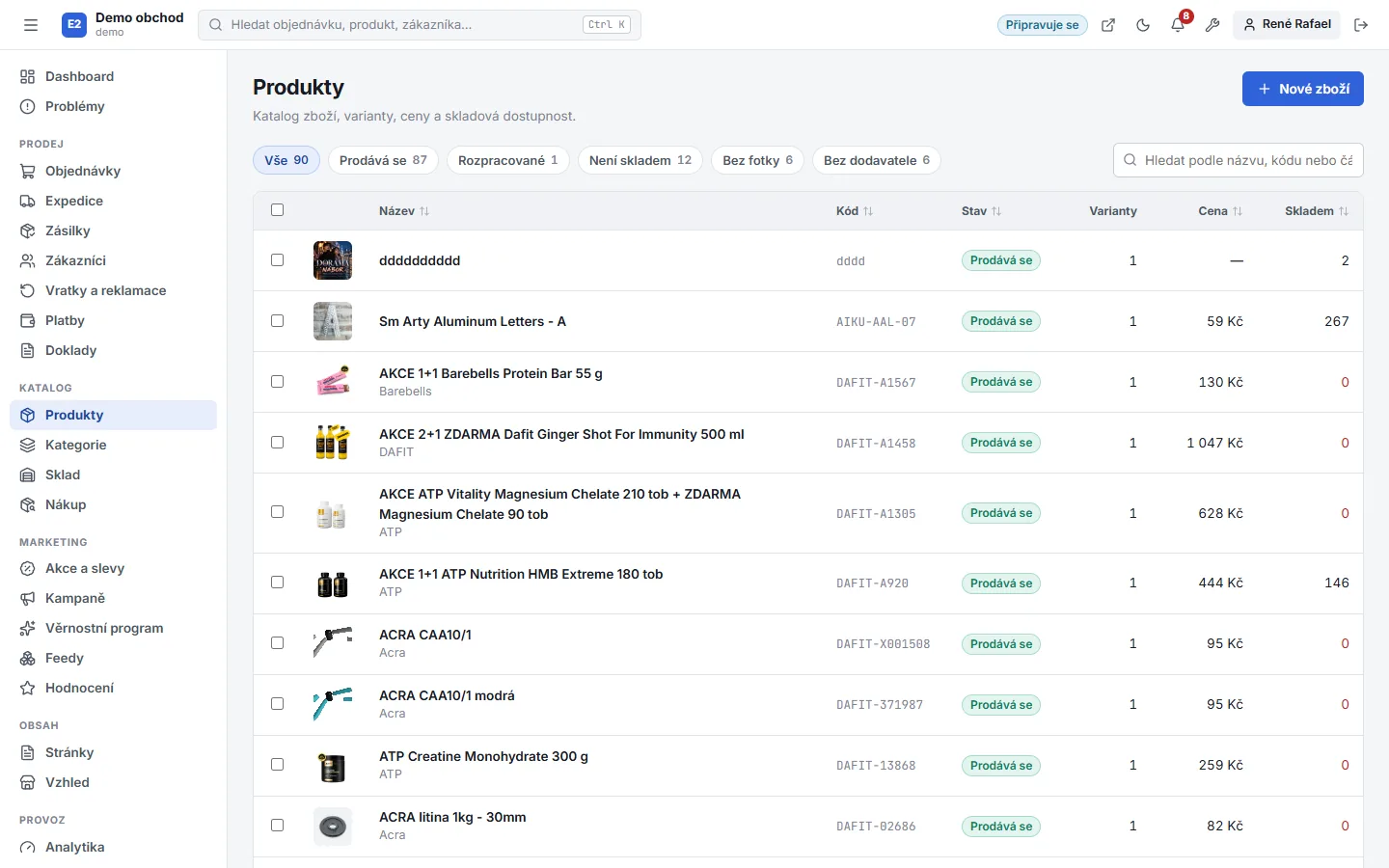
Task: Toggle dark mode moon icon
Action: coord(1143,25)
